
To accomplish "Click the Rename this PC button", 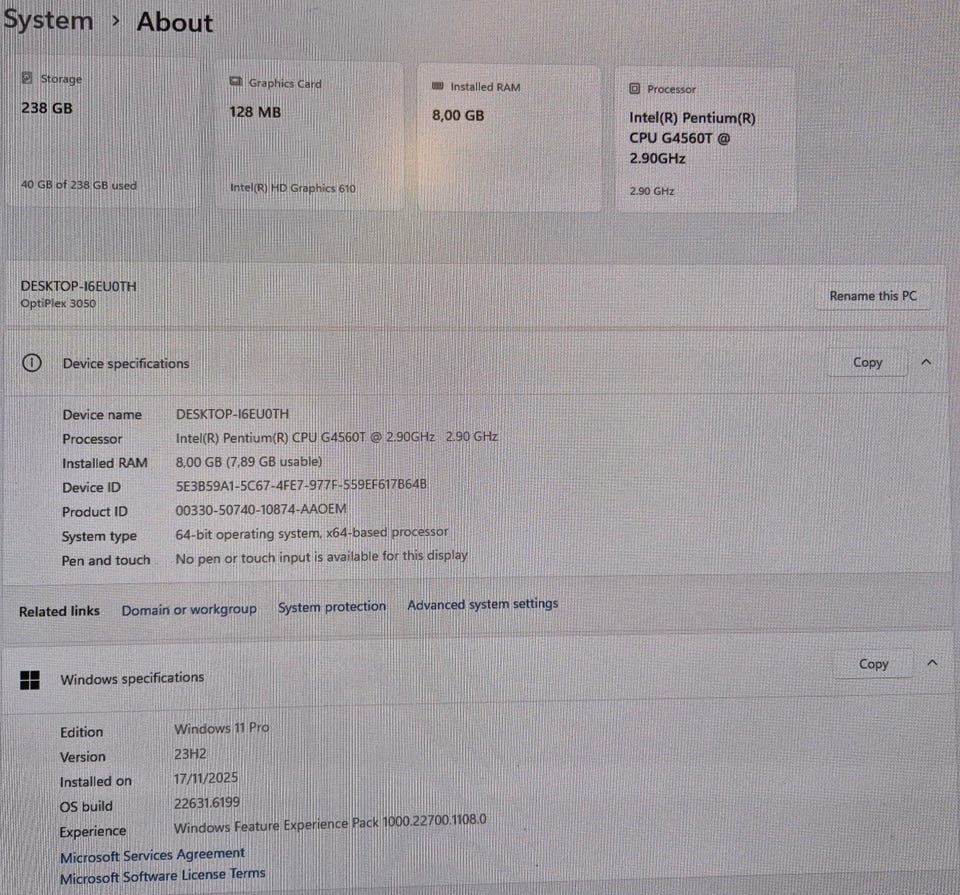I will pyautogui.click(x=872, y=296).
